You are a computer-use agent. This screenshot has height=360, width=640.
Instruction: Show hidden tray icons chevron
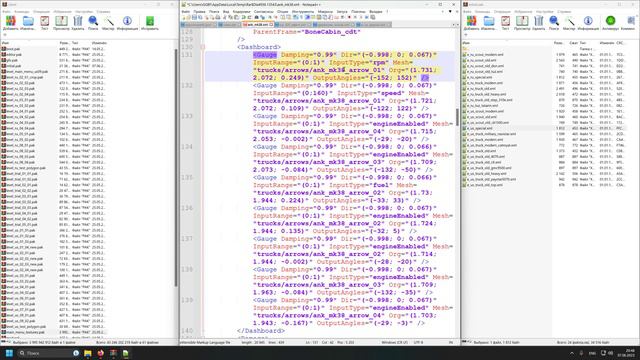571,353
